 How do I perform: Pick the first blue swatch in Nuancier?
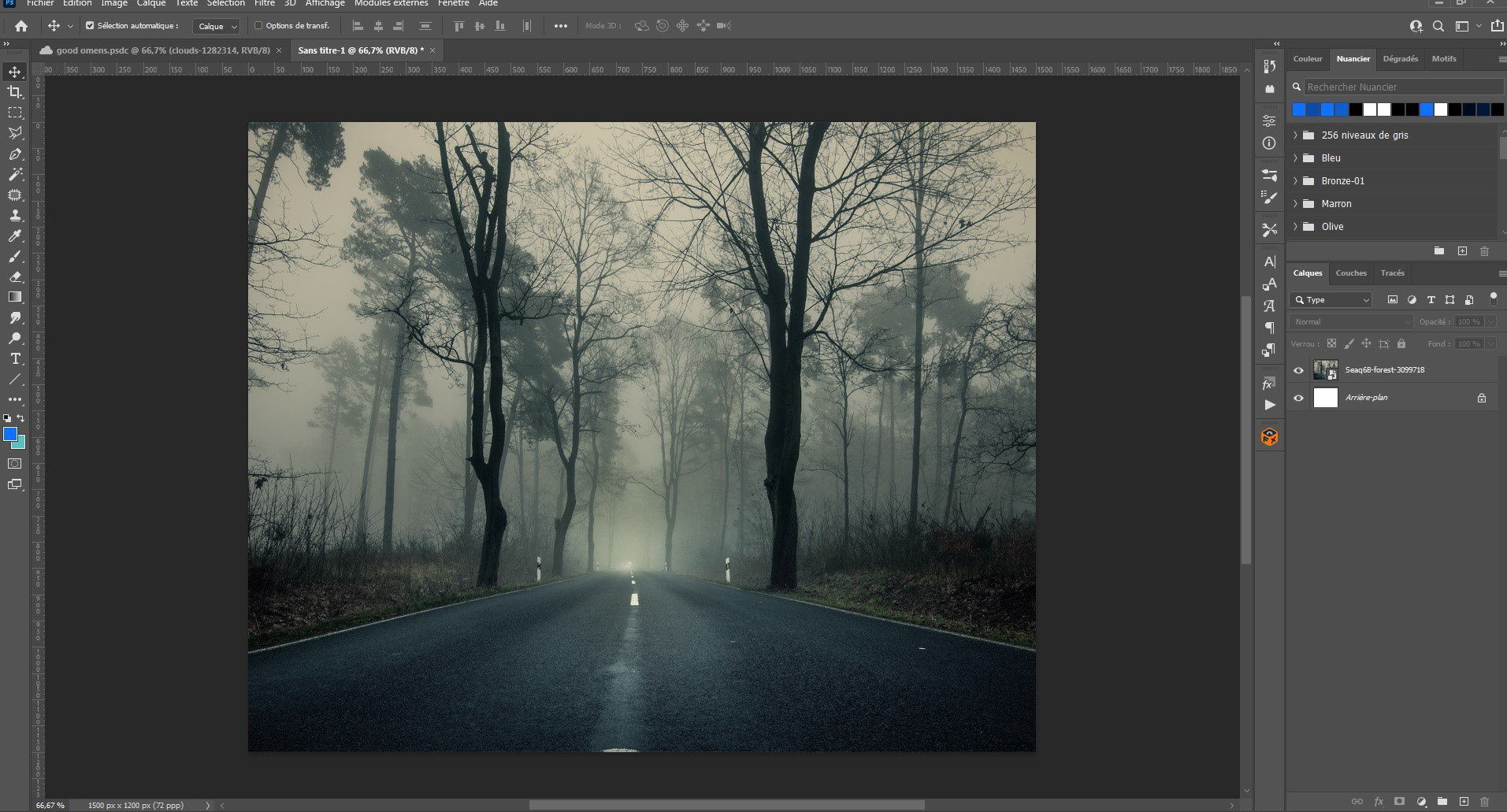coord(1299,109)
